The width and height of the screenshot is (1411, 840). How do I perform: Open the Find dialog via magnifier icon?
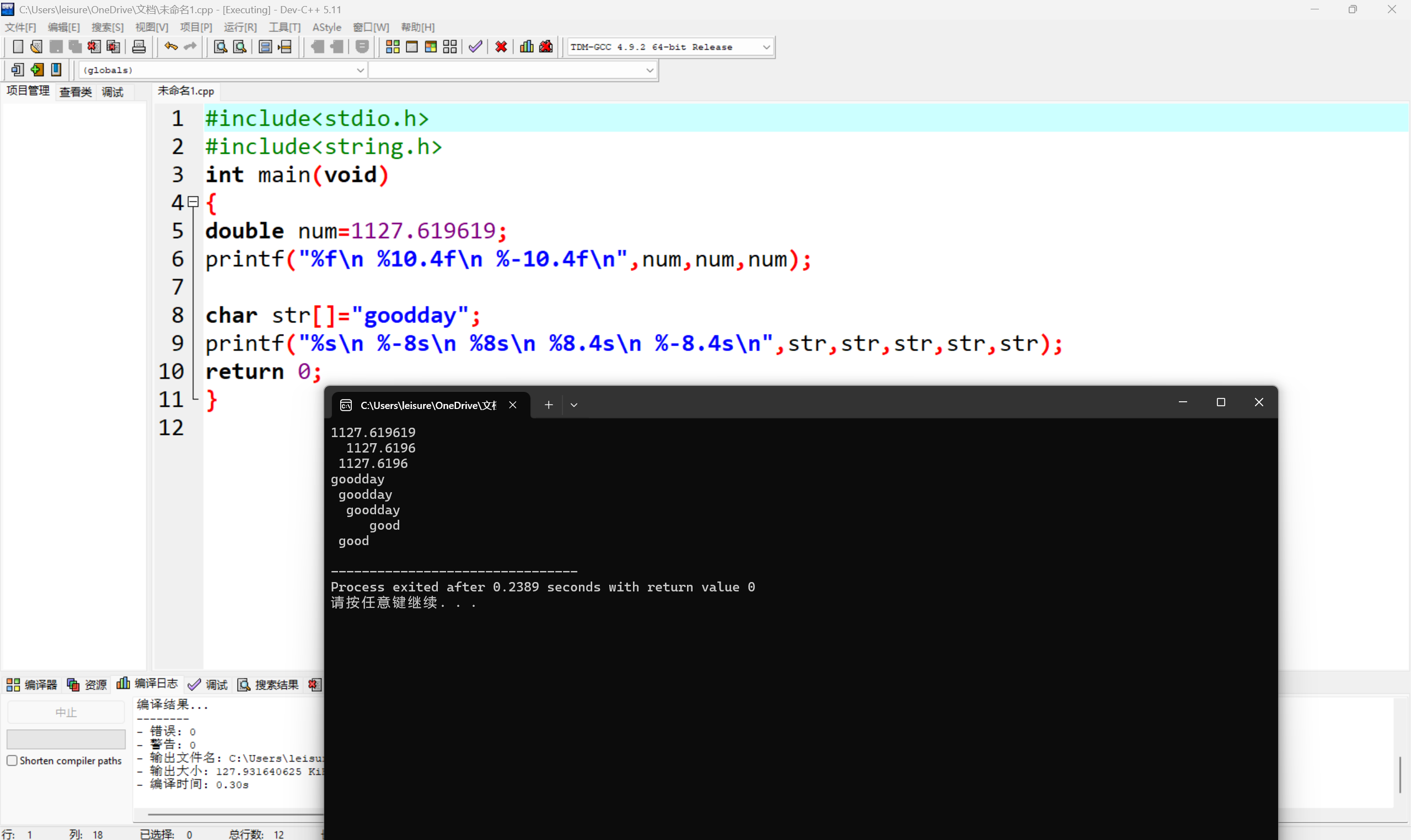tap(219, 46)
